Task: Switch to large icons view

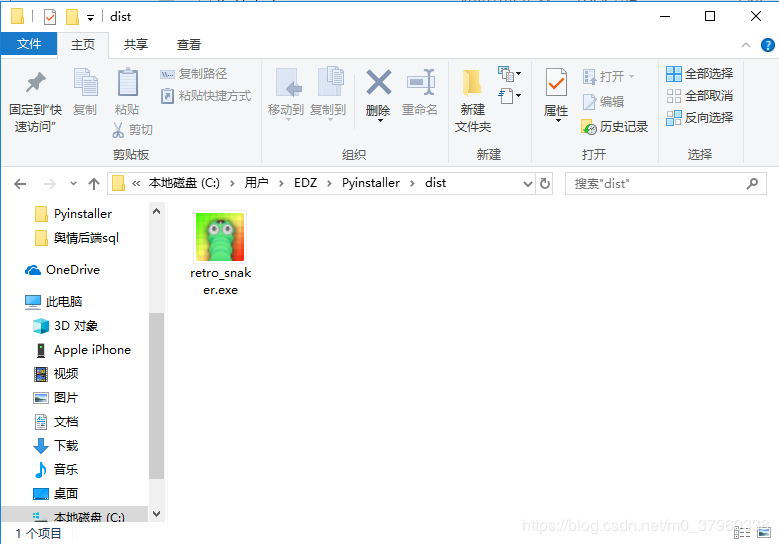Action: (x=764, y=533)
